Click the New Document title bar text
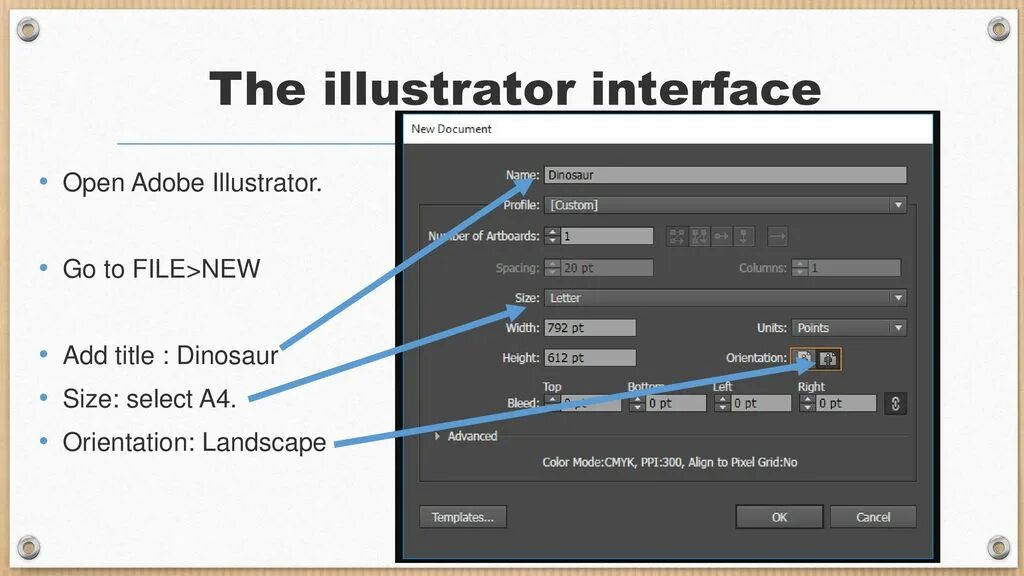1024x576 pixels. 451,129
